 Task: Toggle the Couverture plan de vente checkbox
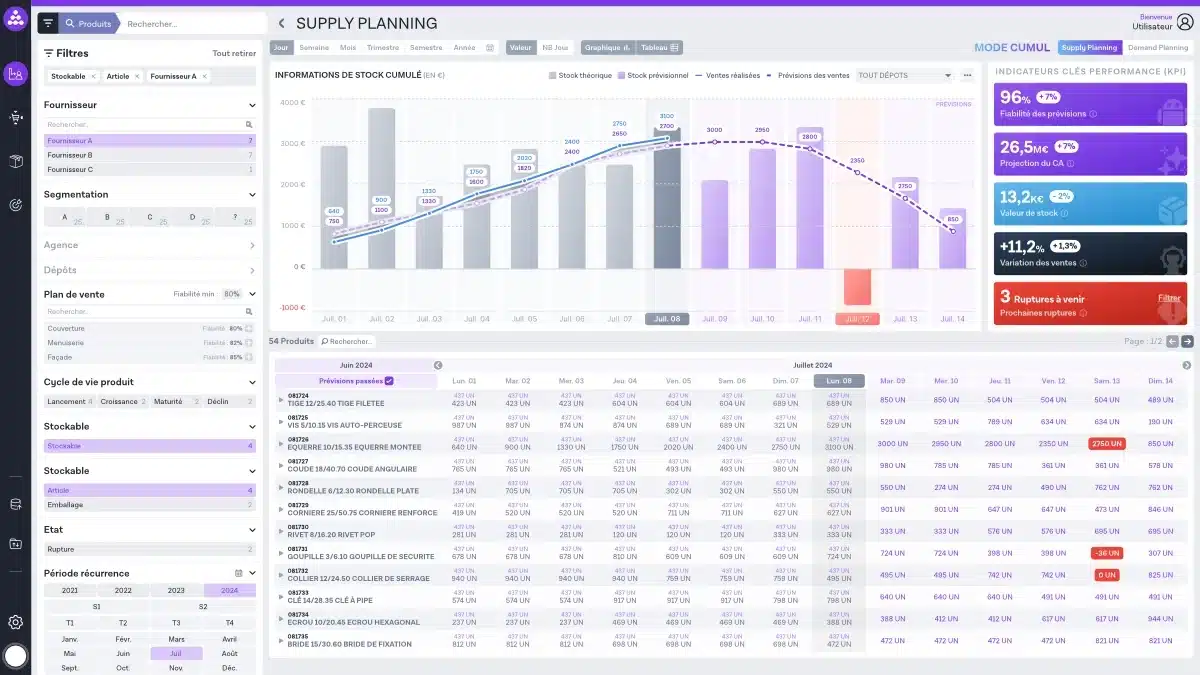click(x=249, y=328)
